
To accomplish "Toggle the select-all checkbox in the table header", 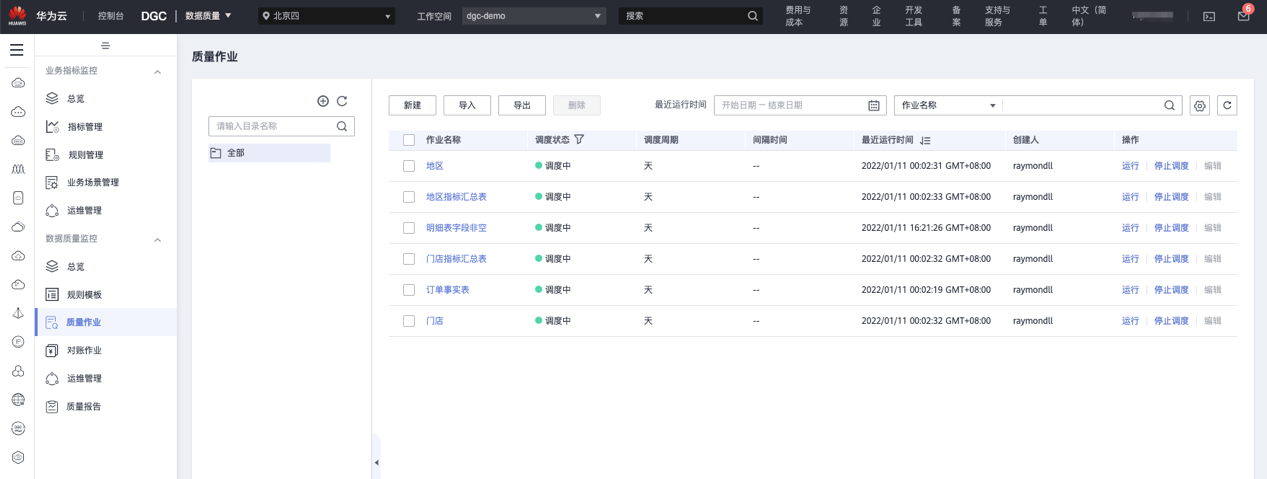I will pos(409,140).
